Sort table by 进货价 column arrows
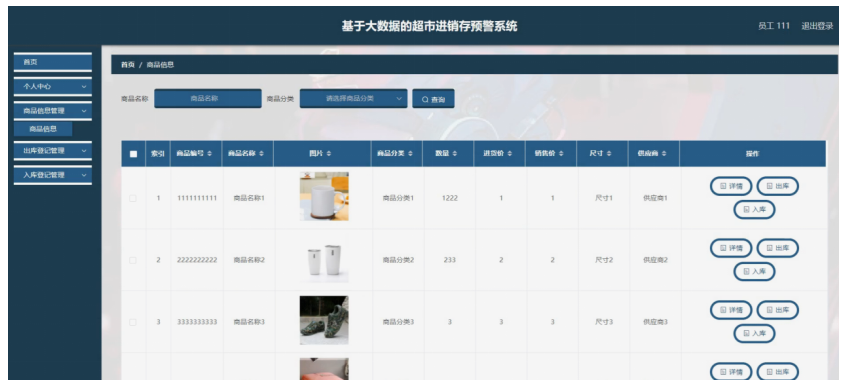This screenshot has height=384, width=853. pyautogui.click(x=510, y=154)
